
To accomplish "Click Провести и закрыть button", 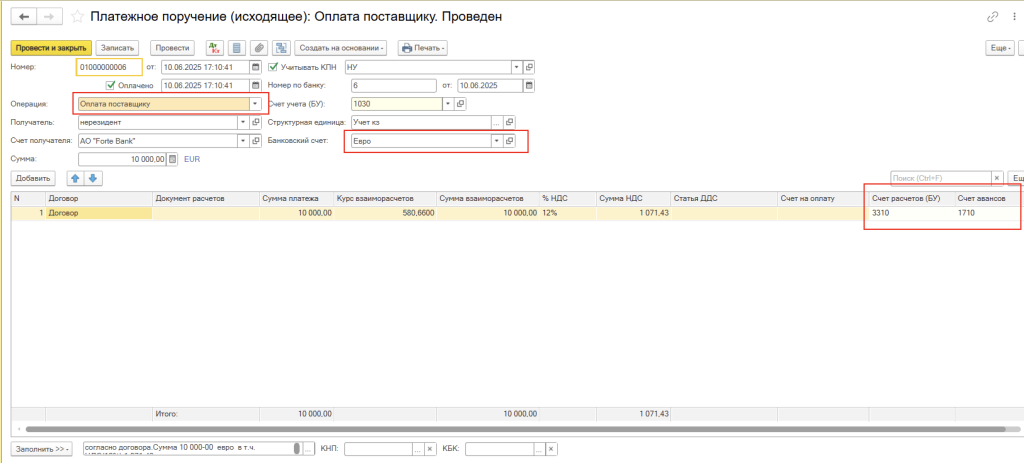I will [x=50, y=48].
